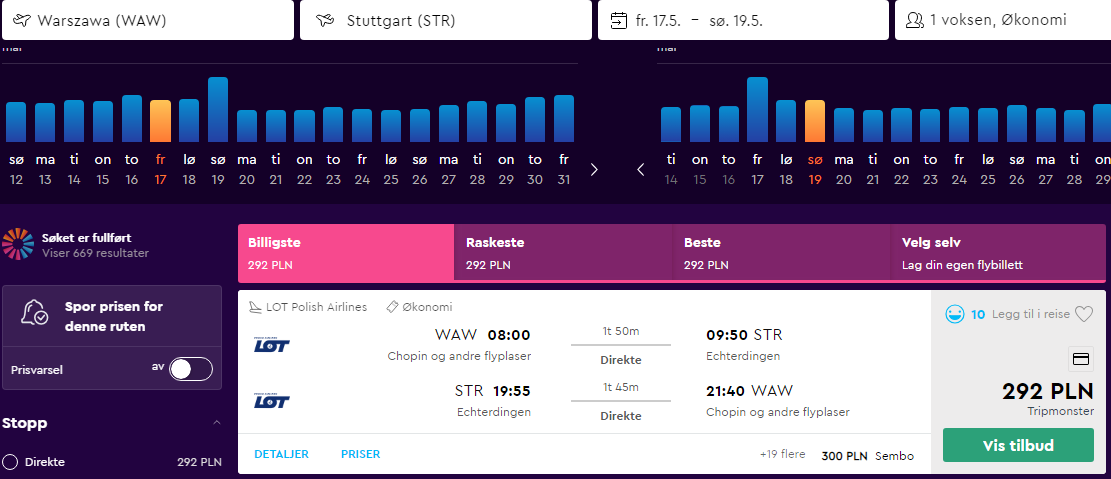Click the 1t 50m outbound duration
This screenshot has height=479, width=1111.
[x=621, y=331]
